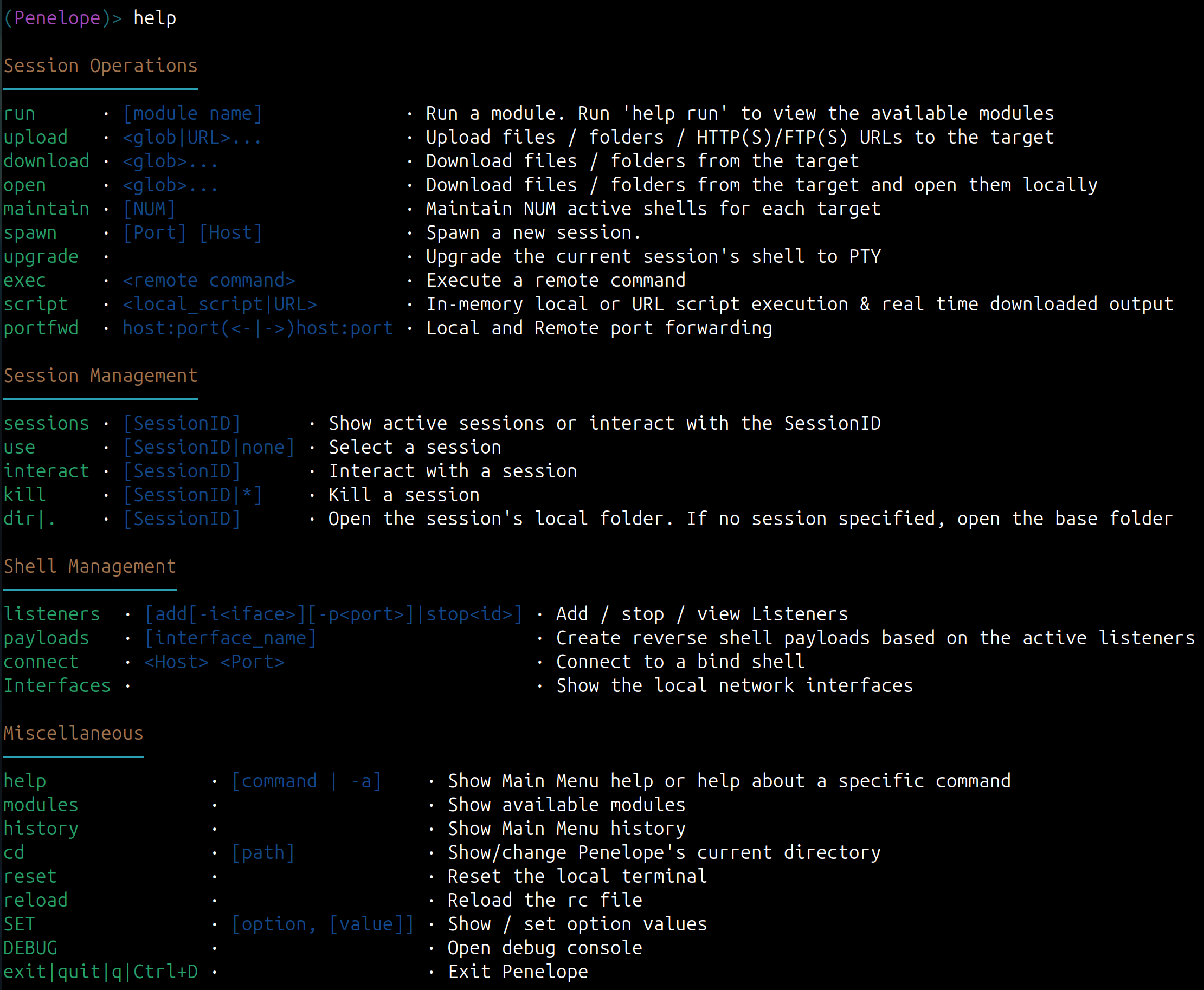This screenshot has width=1204, height=990.
Task: Click the "portfwd" command name
Action: [41, 328]
